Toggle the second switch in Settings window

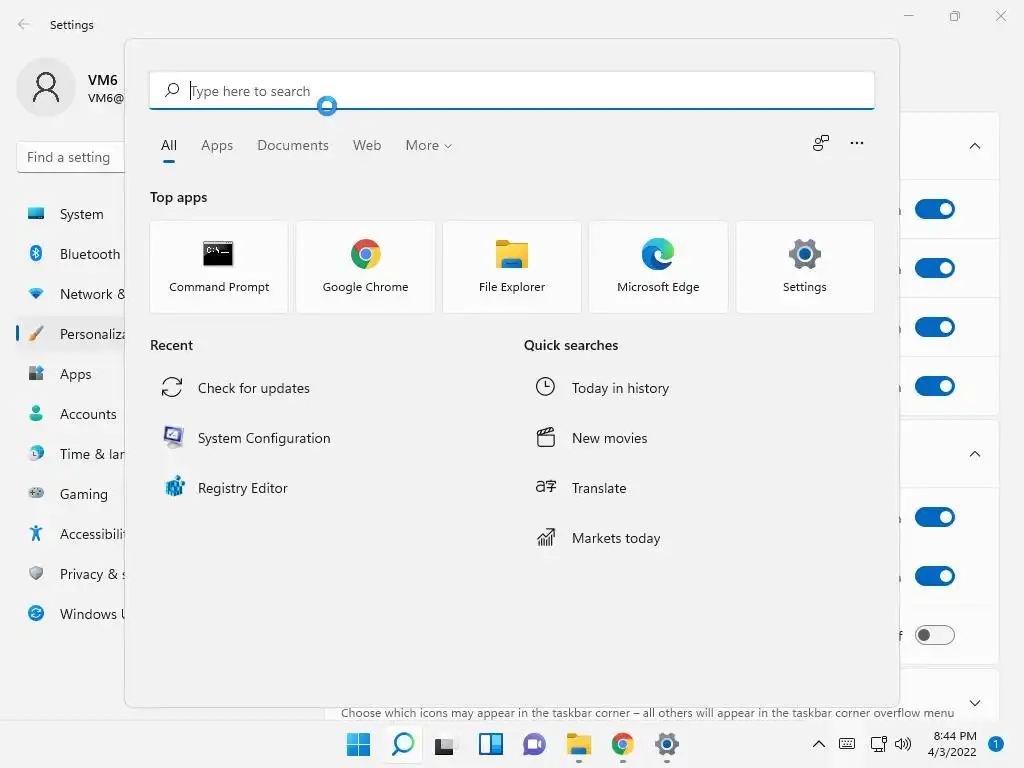pyautogui.click(x=935, y=268)
